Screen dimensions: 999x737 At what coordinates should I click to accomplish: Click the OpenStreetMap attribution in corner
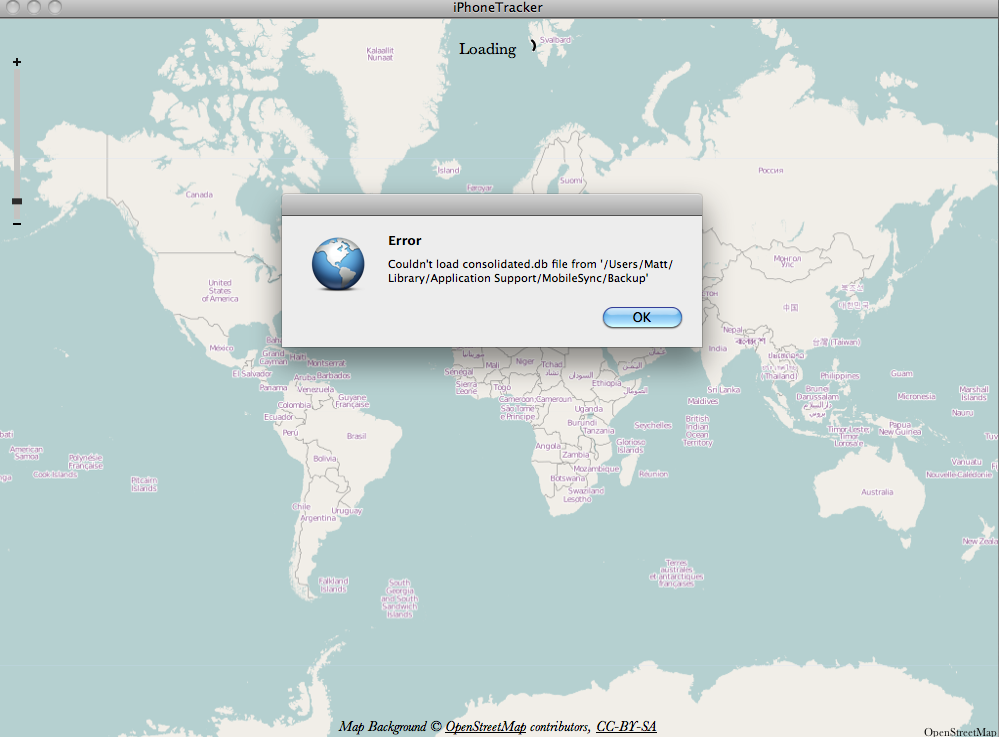pos(961,732)
